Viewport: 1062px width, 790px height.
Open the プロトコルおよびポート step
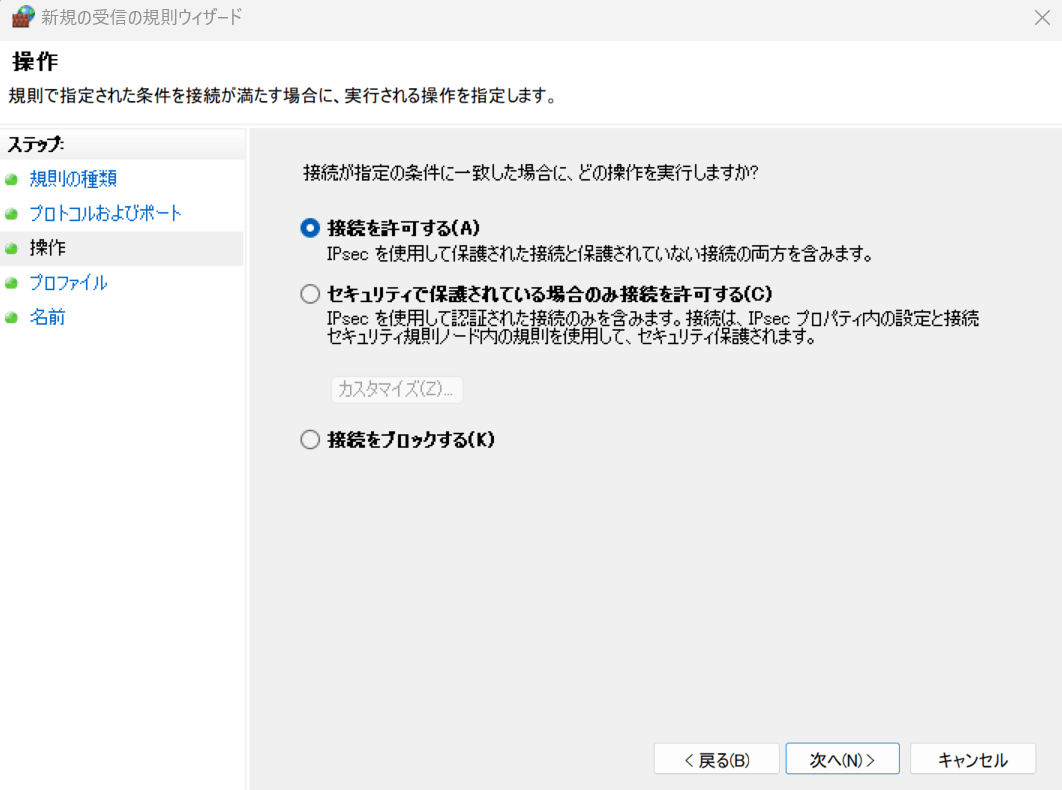click(105, 213)
